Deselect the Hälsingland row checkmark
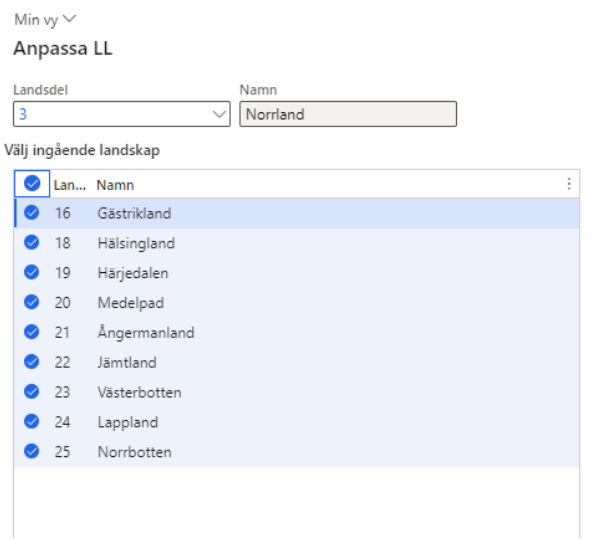593x539 pixels. click(31, 242)
